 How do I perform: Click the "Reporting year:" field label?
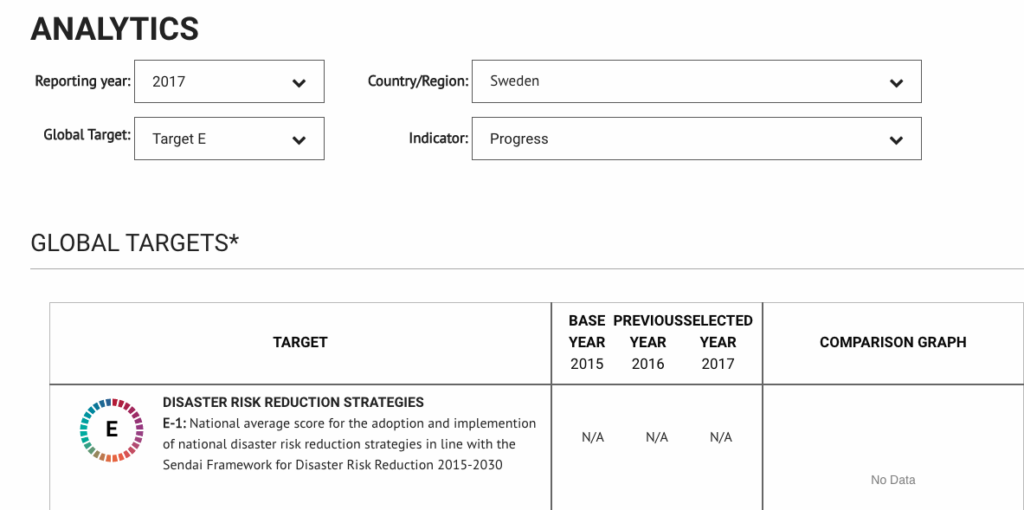pos(83,81)
